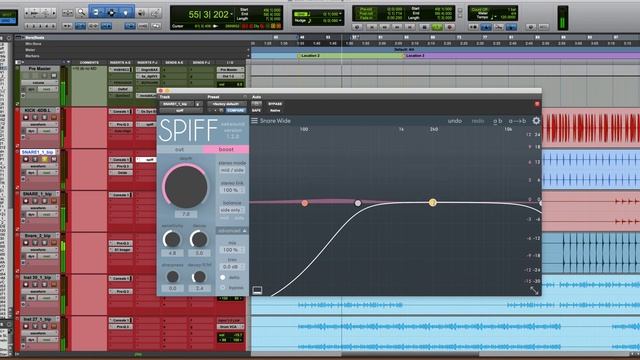This screenshot has height=360, width=640.
Task: Click the lavender EQ node
Action: point(358,203)
